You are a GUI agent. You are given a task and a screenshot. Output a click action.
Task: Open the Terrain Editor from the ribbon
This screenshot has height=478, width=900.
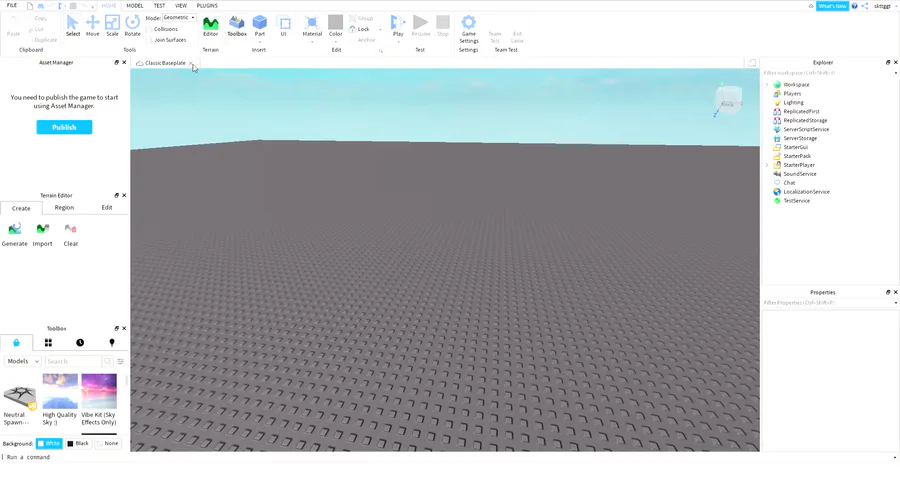point(211,26)
